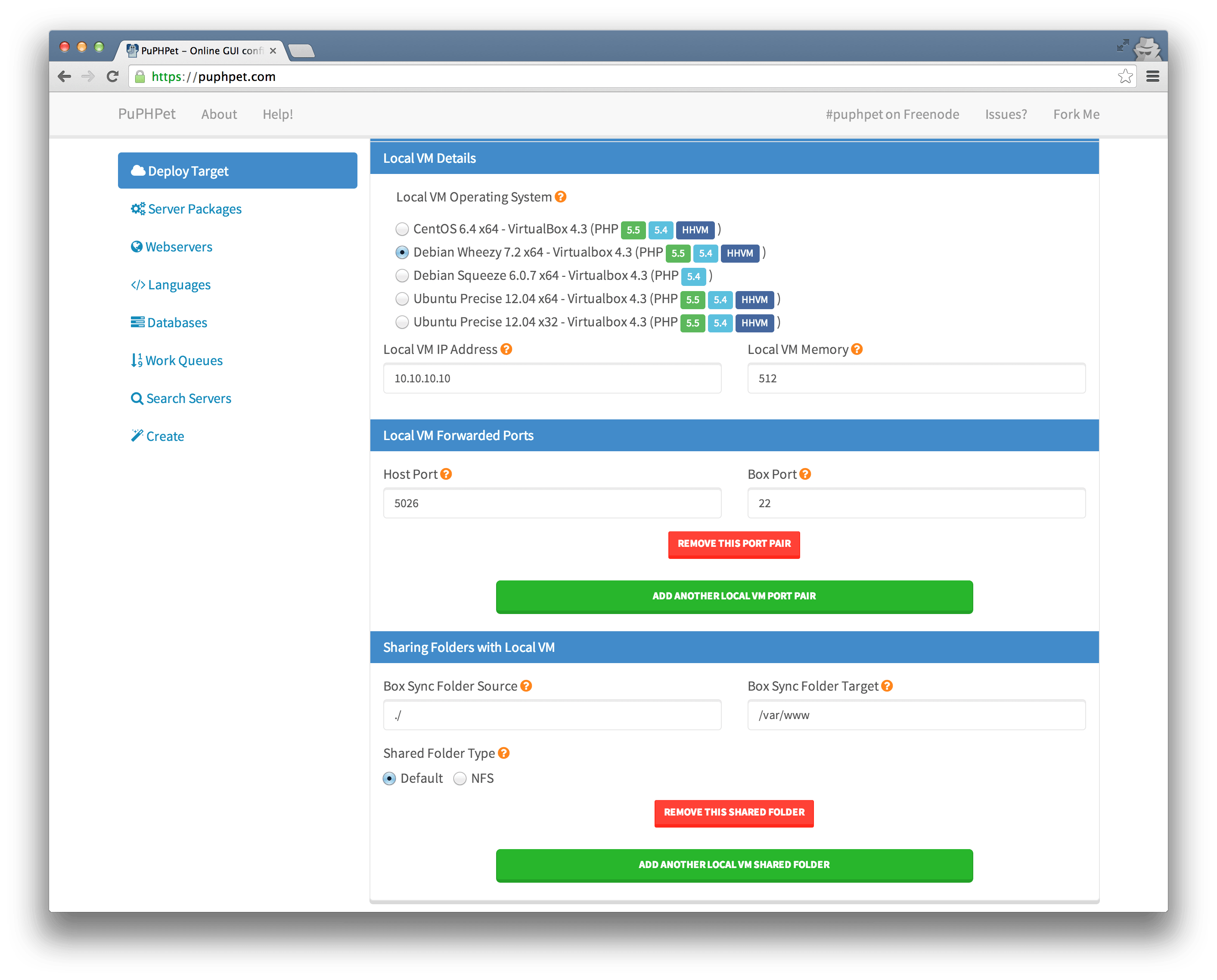Screen dimensions: 1217x980
Task: Open the About page
Action: [x=219, y=114]
